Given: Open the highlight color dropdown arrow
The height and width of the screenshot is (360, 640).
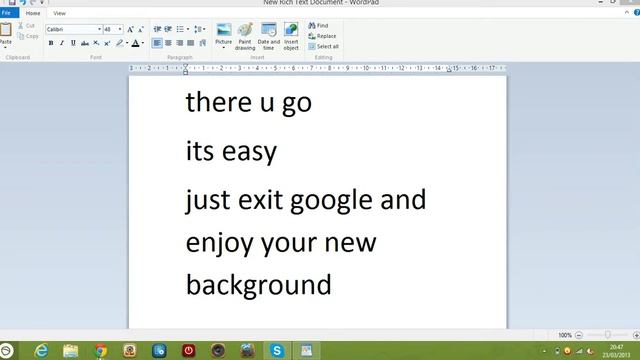Looking at the screenshot, I should pos(127,43).
